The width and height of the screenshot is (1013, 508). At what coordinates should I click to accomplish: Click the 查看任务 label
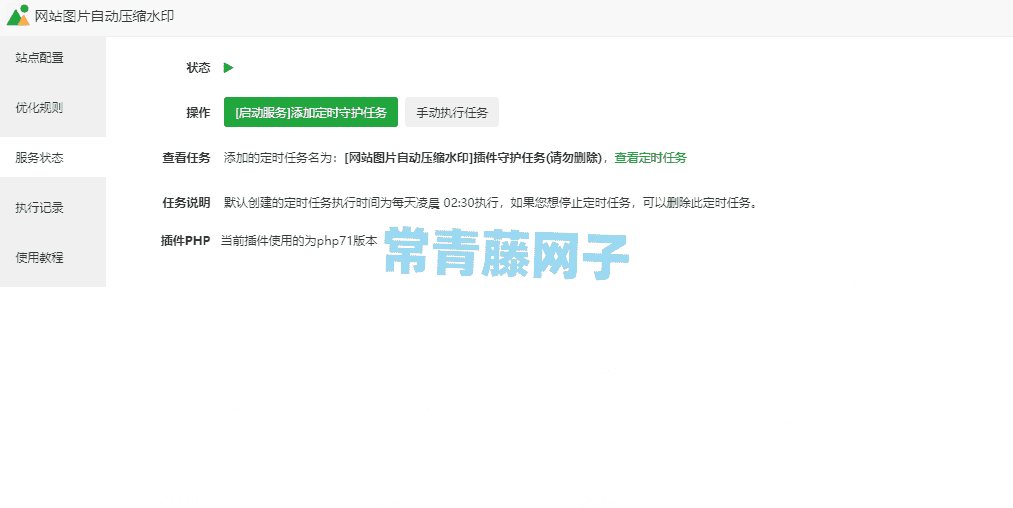click(186, 158)
